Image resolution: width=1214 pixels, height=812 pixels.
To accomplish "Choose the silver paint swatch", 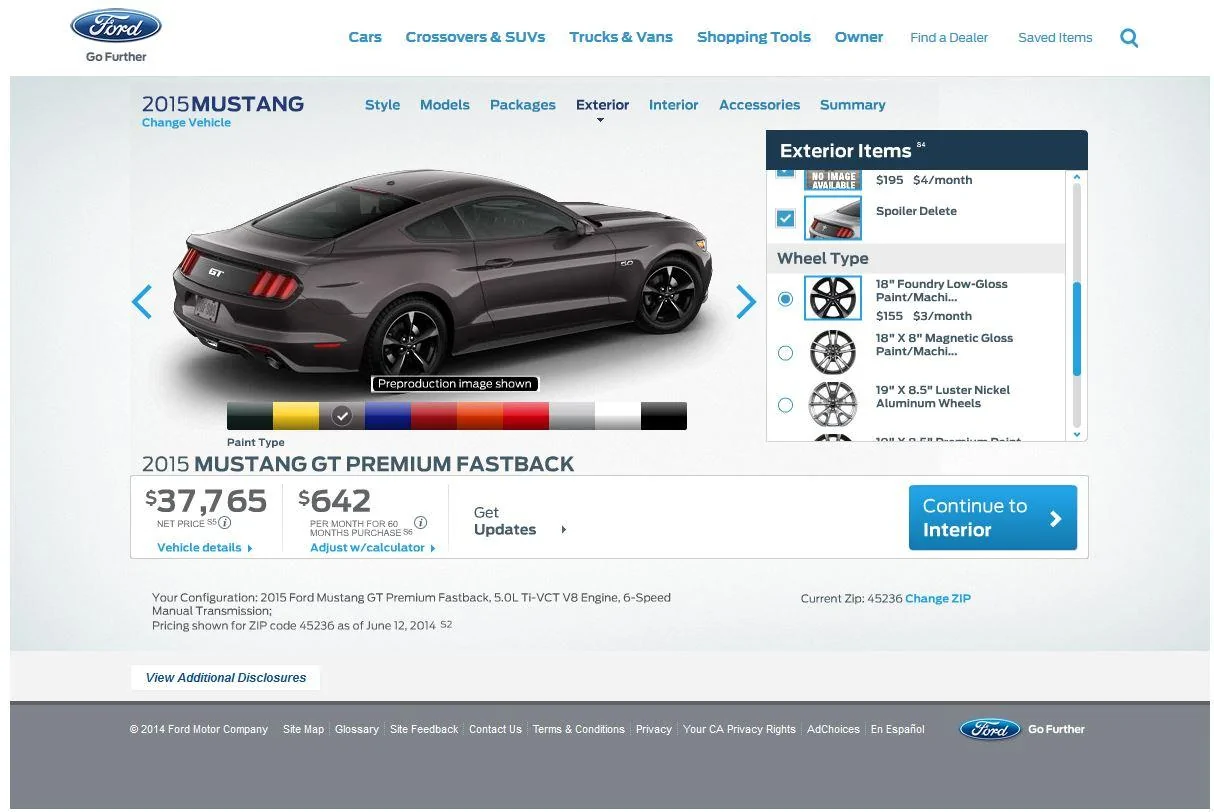I will [572, 416].
